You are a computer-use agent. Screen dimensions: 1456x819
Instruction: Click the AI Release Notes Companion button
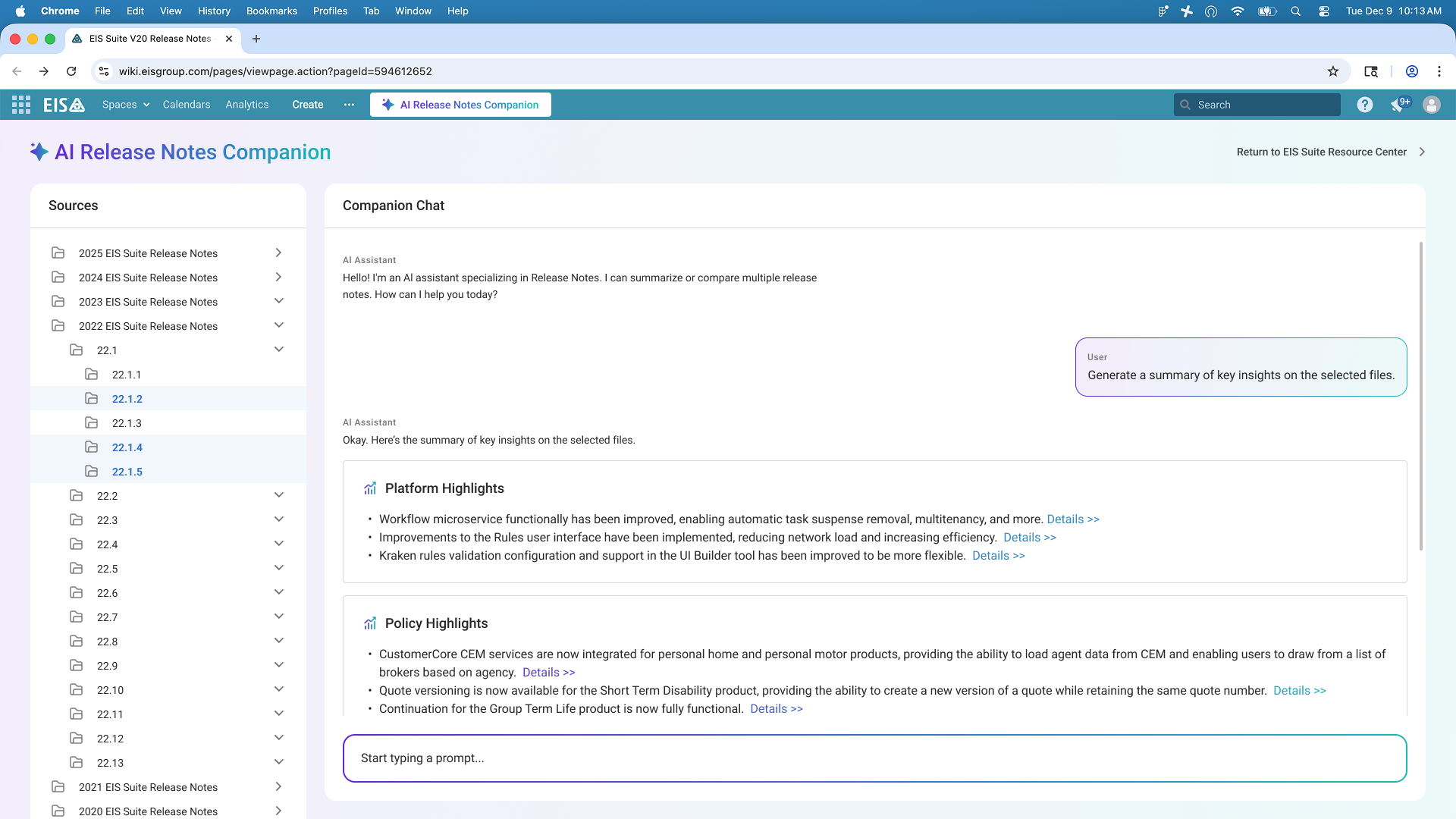coord(460,105)
